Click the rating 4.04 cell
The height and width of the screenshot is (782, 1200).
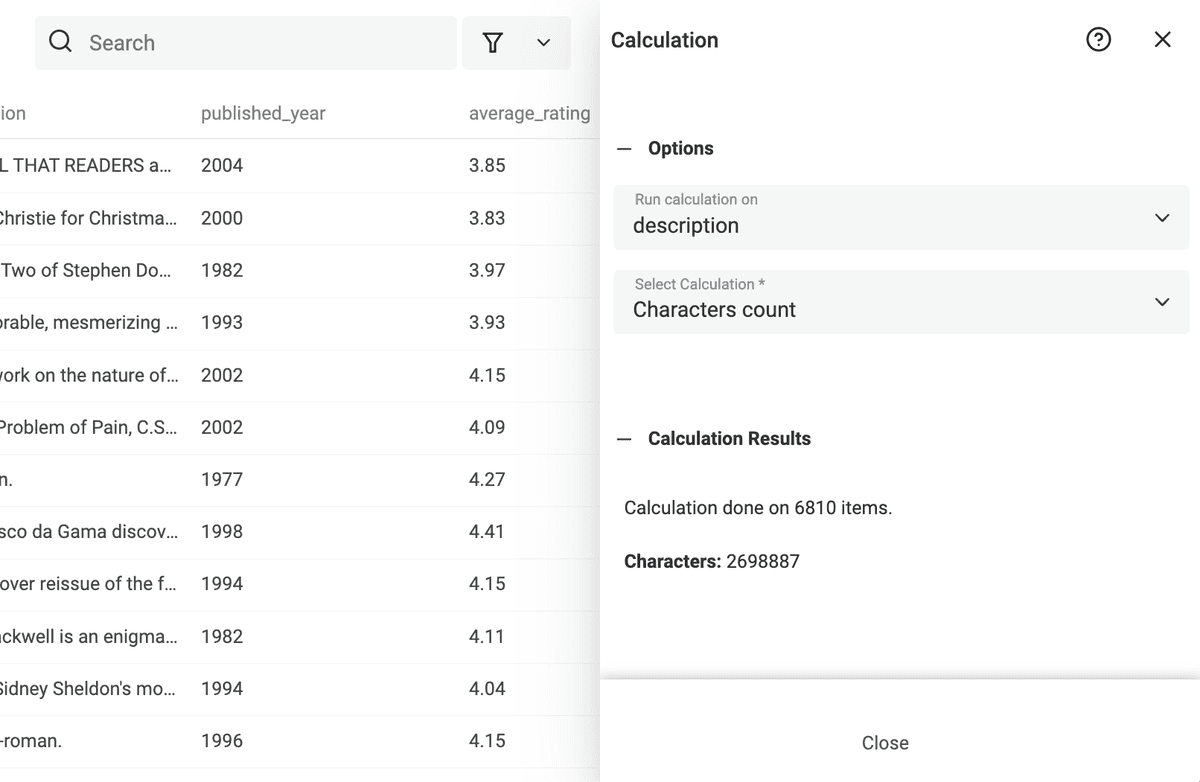[487, 688]
